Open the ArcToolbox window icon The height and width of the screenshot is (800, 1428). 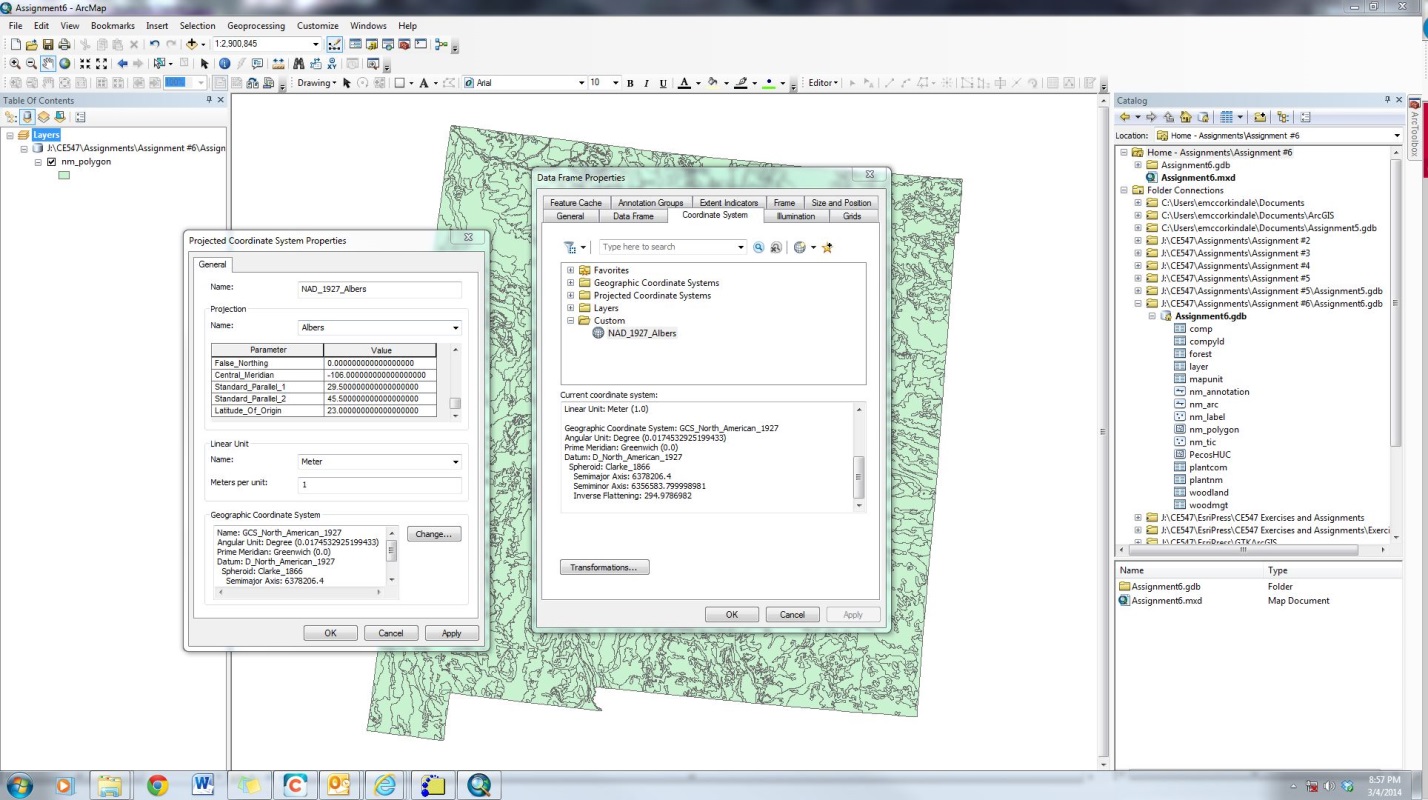pyautogui.click(x=404, y=44)
